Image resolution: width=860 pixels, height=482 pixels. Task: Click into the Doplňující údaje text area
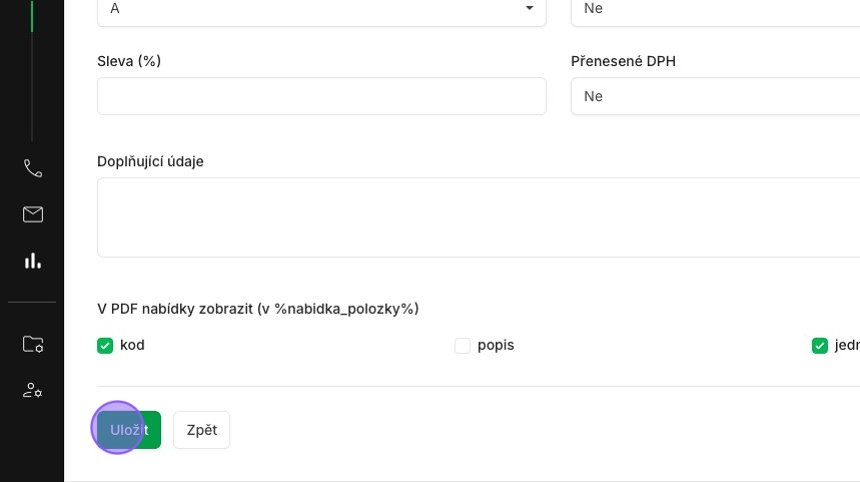click(x=478, y=217)
